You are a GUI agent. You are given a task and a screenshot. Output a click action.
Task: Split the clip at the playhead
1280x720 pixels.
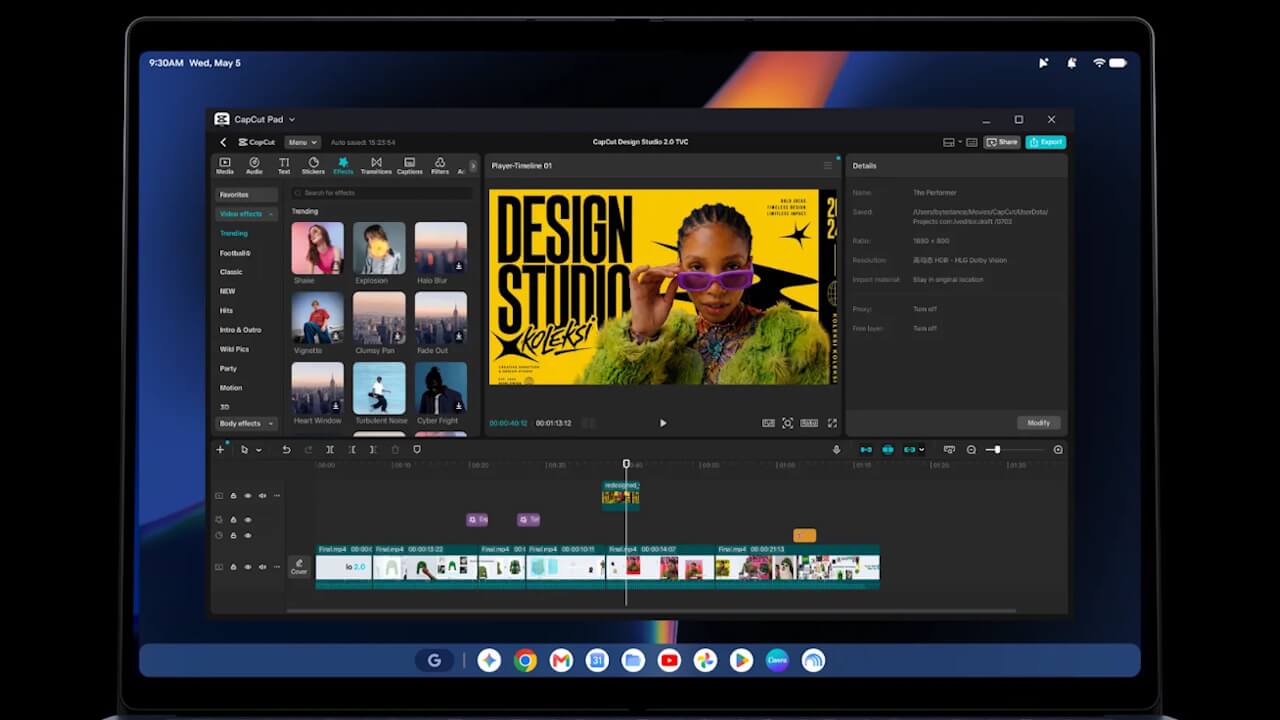[x=330, y=450]
